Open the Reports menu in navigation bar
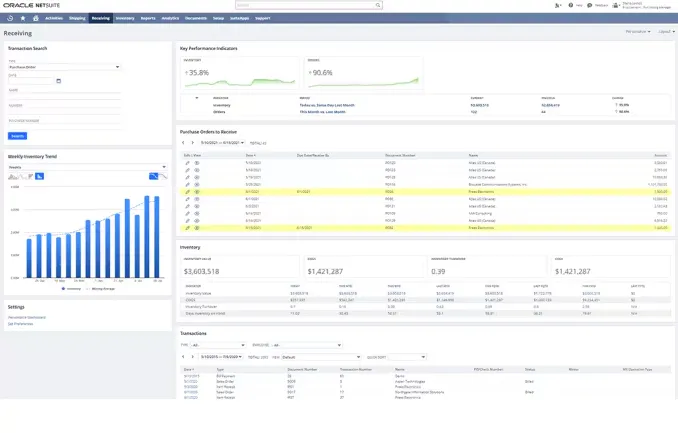The image size is (678, 433). (x=148, y=17)
